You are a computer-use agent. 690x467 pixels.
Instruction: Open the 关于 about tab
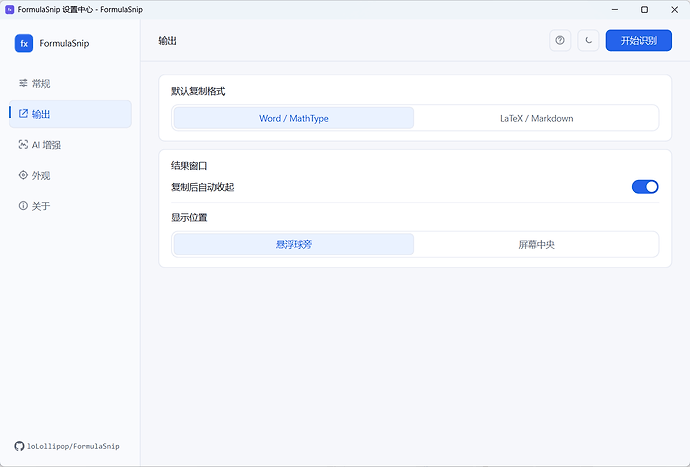[70, 206]
